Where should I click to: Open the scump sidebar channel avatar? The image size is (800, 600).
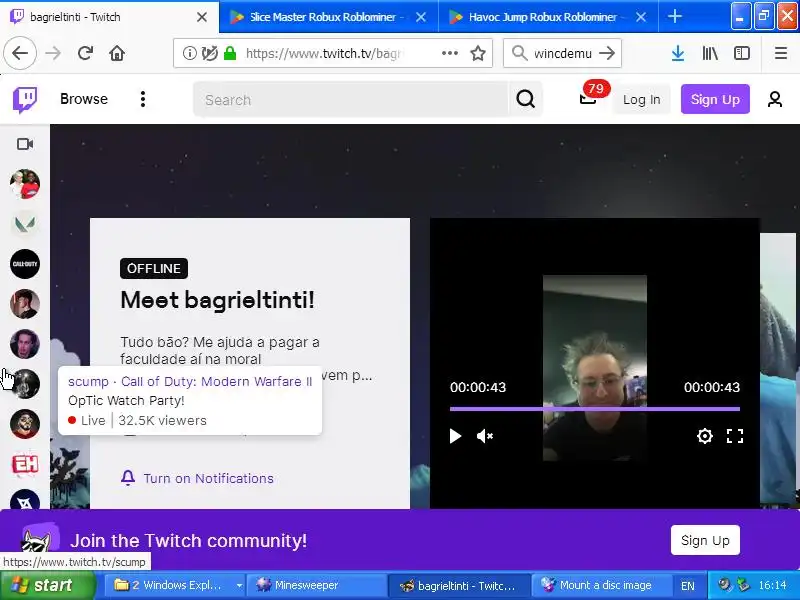tap(24, 384)
